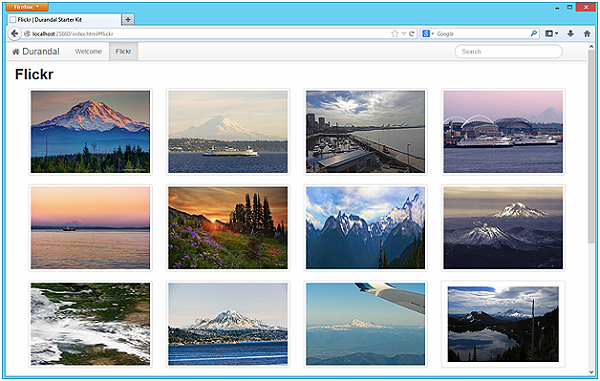Open a new tab with plus button
This screenshot has width=600, height=381.
pyautogui.click(x=128, y=20)
